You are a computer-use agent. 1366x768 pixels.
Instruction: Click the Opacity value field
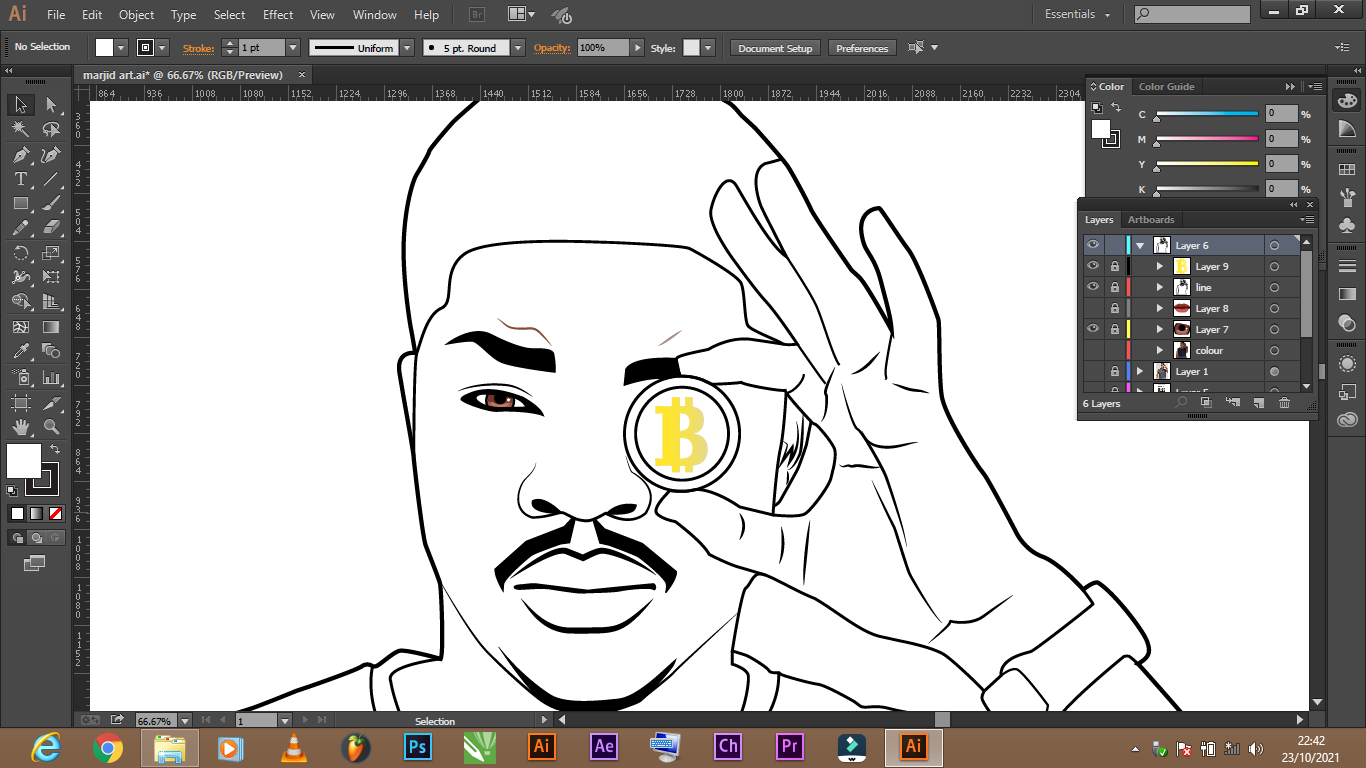(603, 48)
